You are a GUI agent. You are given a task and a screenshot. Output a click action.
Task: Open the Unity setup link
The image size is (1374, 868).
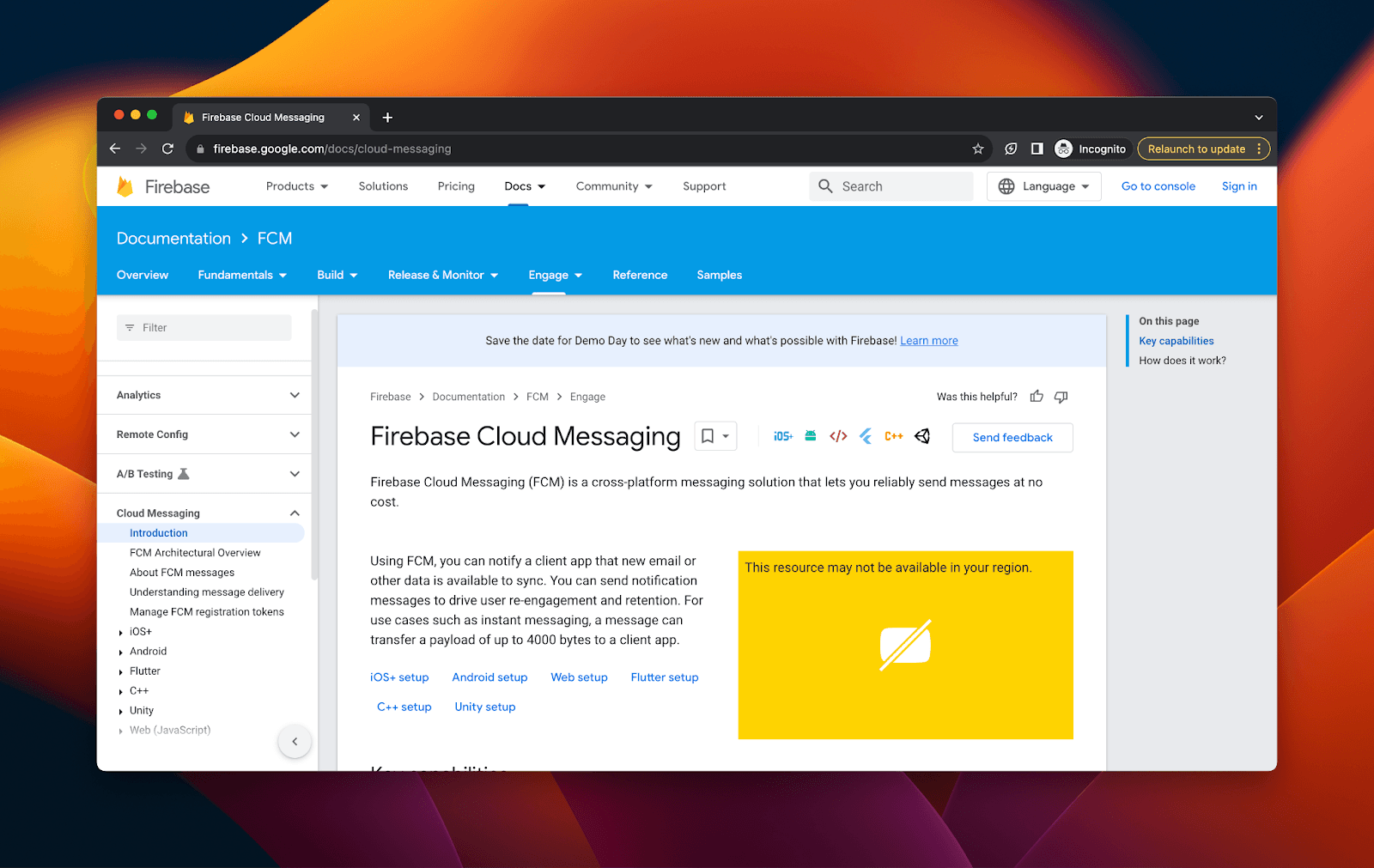tap(485, 707)
